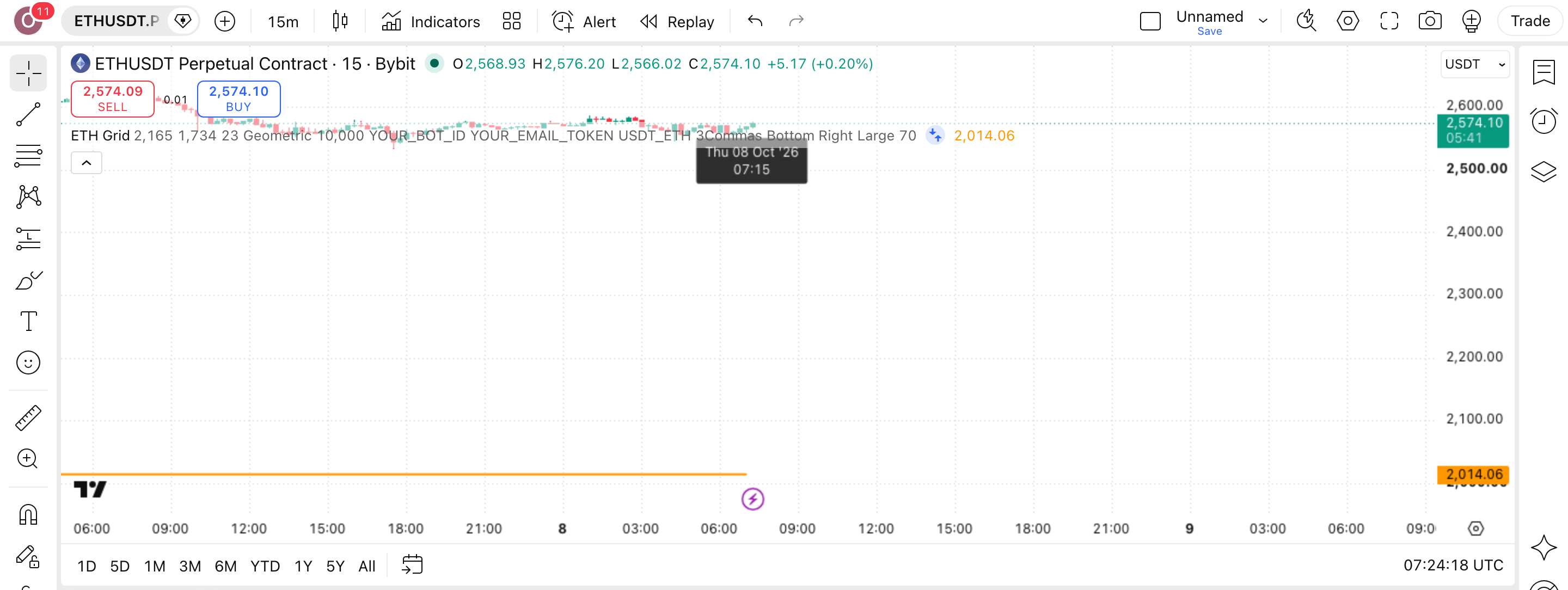Image resolution: width=1568 pixels, height=590 pixels.
Task: Change the 15m timeframe interval
Action: (283, 21)
